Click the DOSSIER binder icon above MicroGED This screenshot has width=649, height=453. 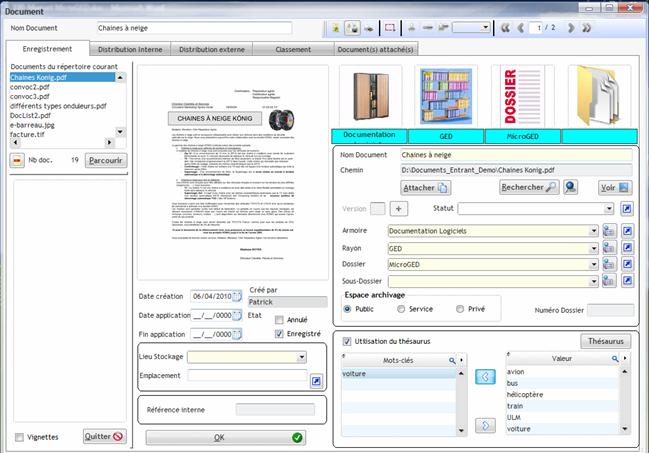522,96
